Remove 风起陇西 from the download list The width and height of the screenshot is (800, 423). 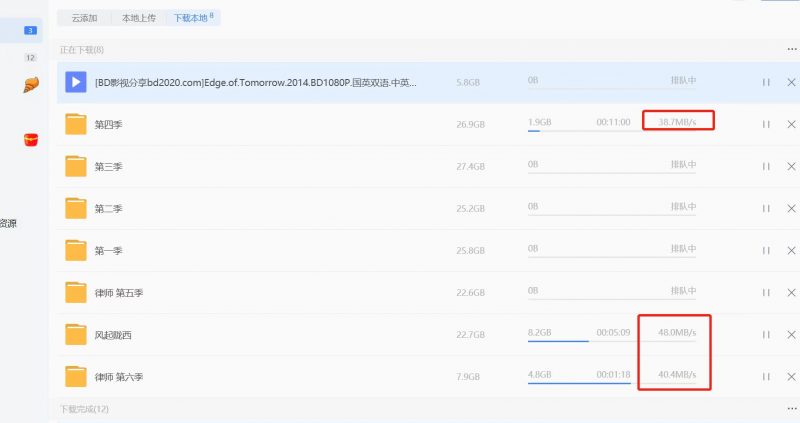tap(790, 334)
